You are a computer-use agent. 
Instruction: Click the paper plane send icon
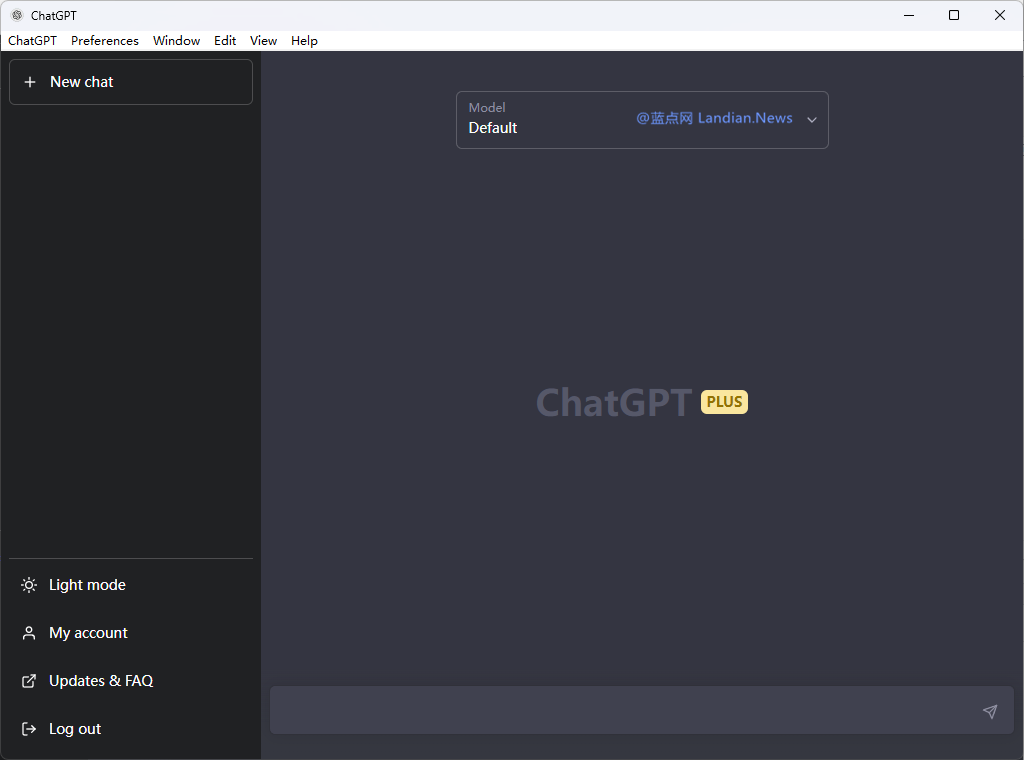[x=990, y=711]
